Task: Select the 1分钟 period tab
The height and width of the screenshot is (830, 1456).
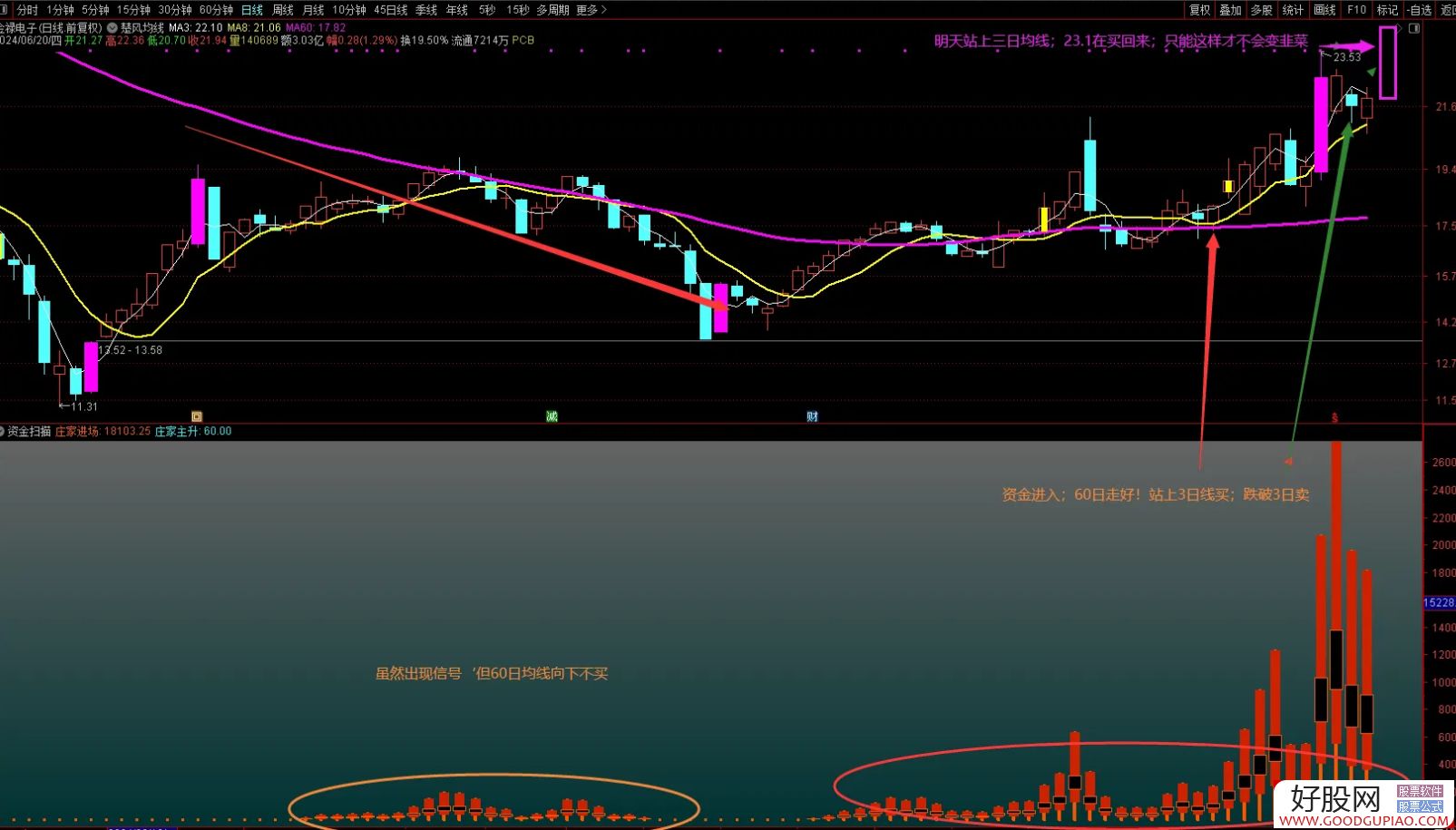Action: [60, 10]
